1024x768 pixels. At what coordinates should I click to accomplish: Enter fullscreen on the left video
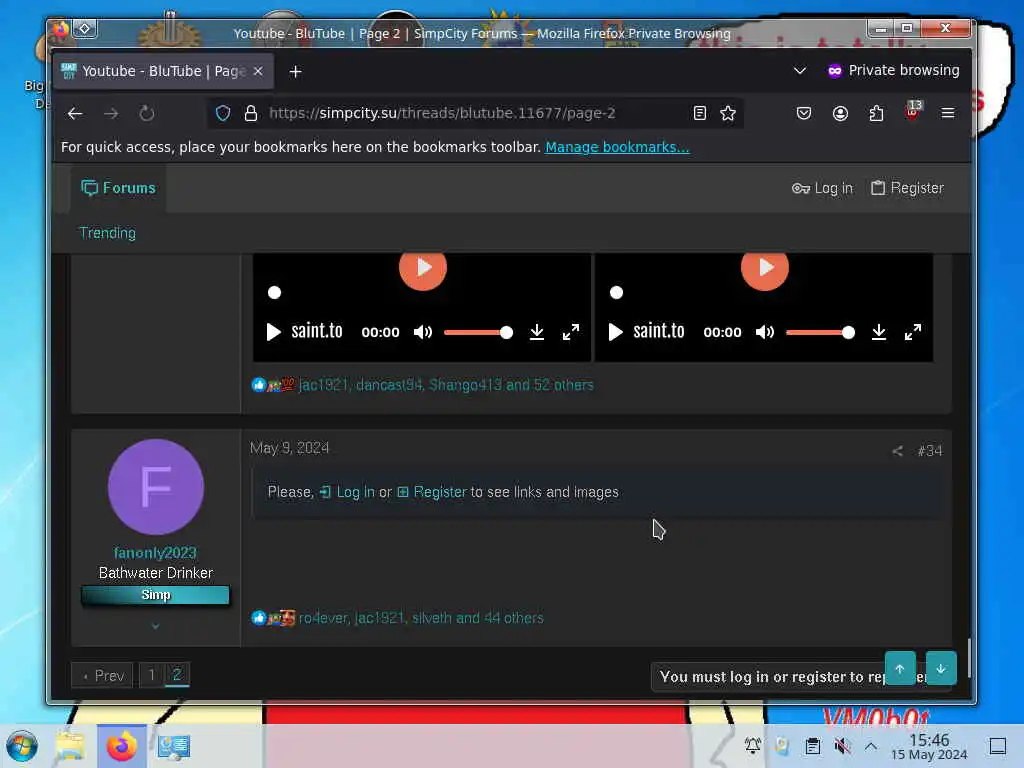[571, 332]
